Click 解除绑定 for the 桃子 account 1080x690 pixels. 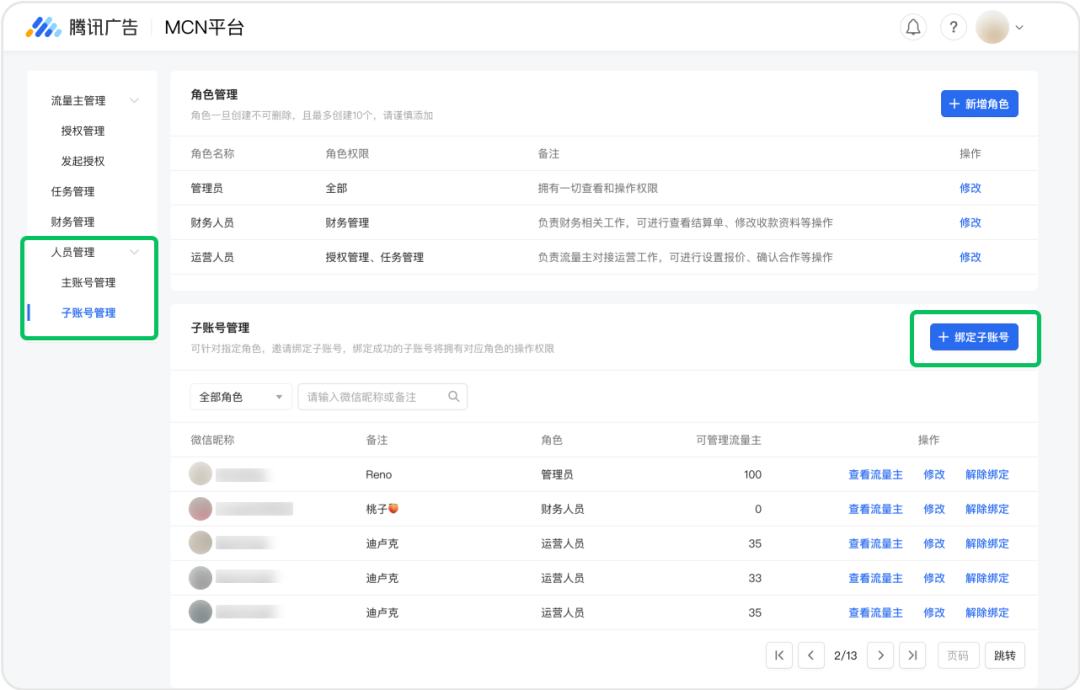(987, 508)
